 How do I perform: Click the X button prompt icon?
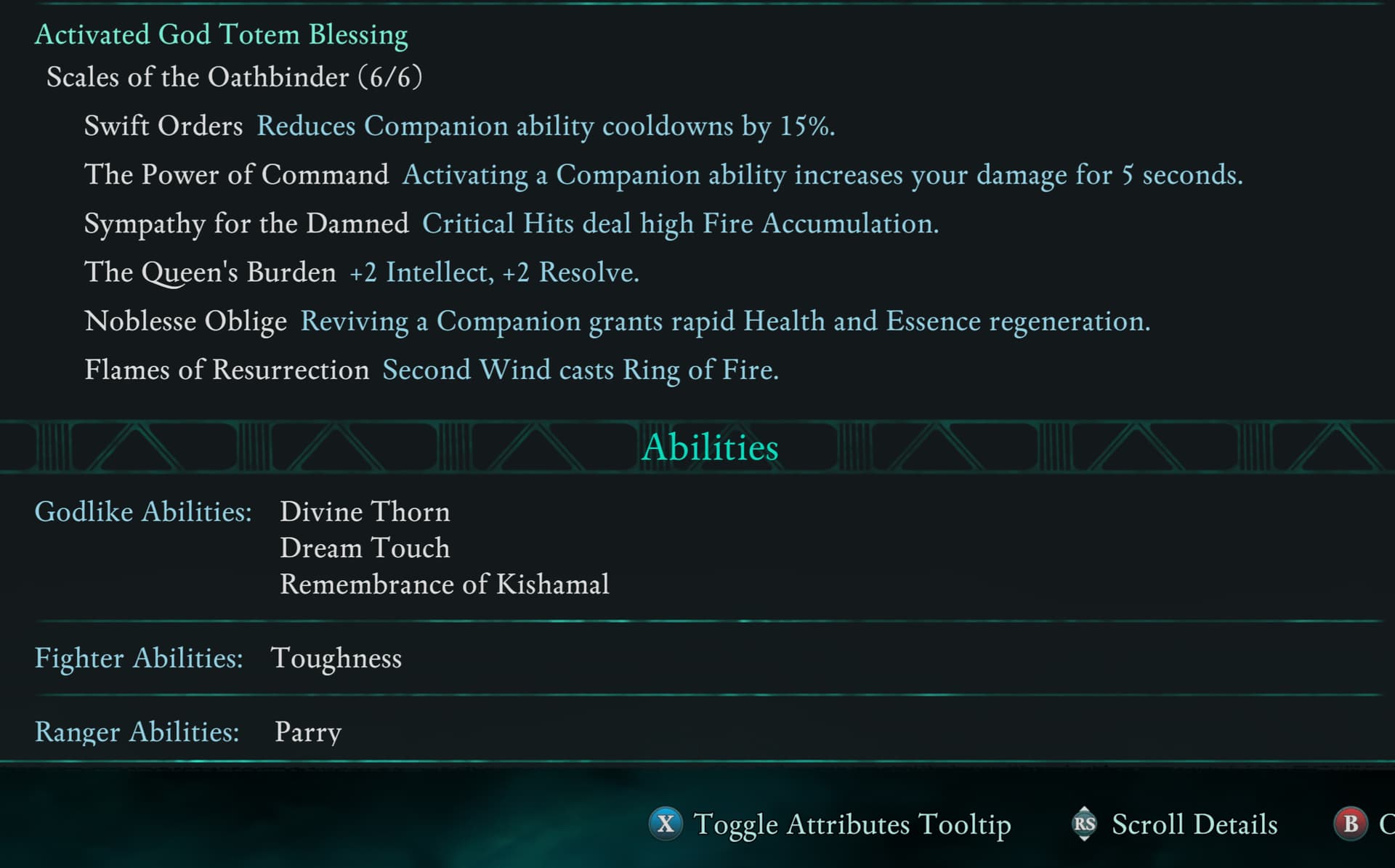coord(666,824)
